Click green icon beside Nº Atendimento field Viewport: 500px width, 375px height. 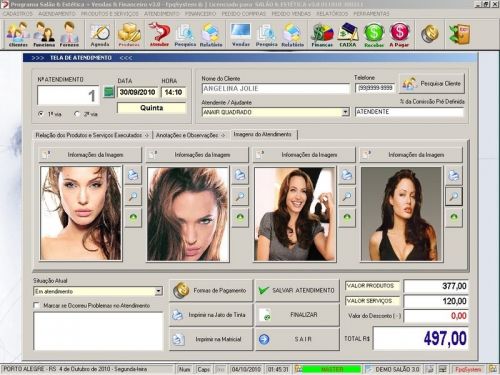pos(109,92)
